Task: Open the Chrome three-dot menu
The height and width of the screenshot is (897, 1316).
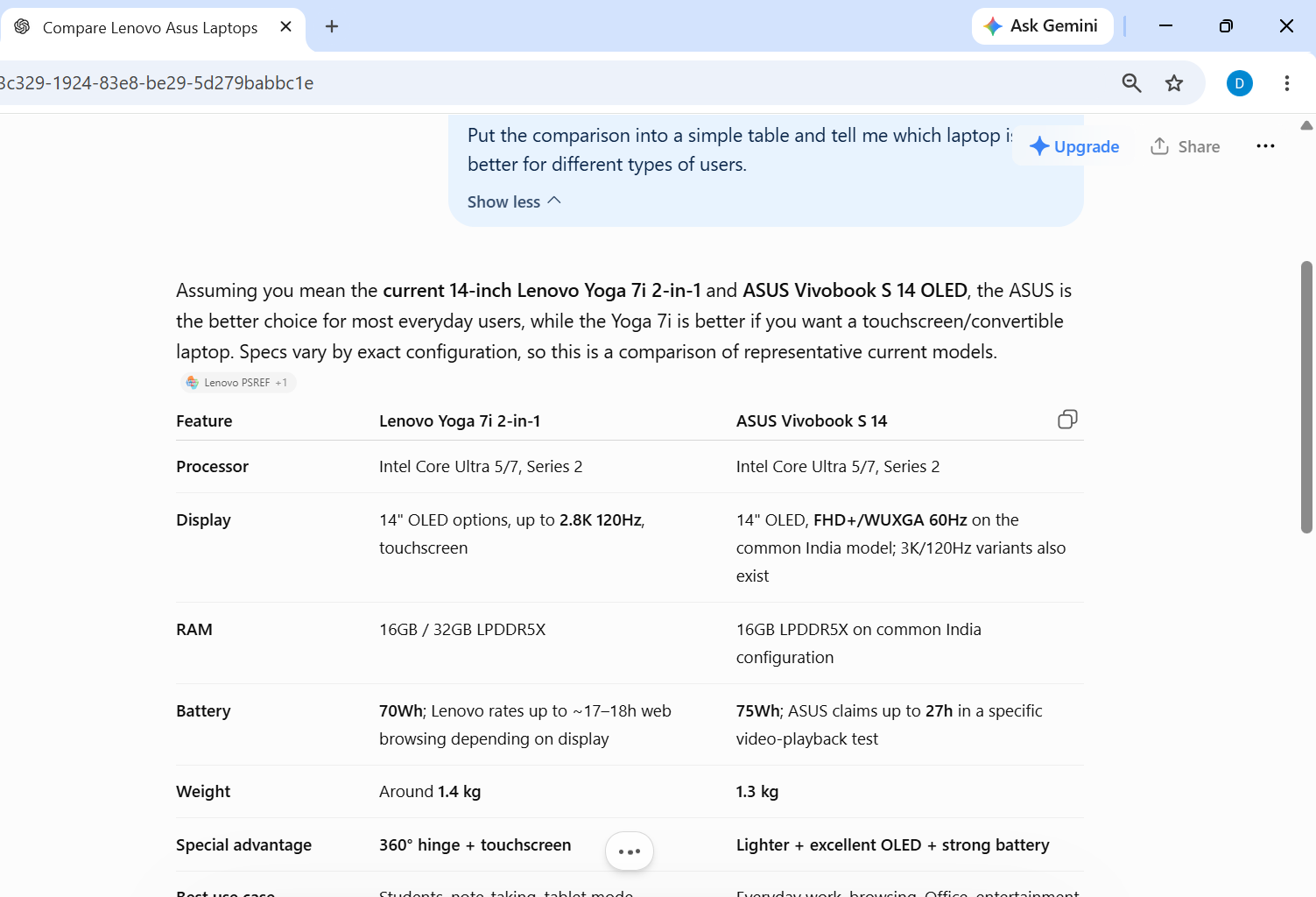Action: pyautogui.click(x=1286, y=83)
